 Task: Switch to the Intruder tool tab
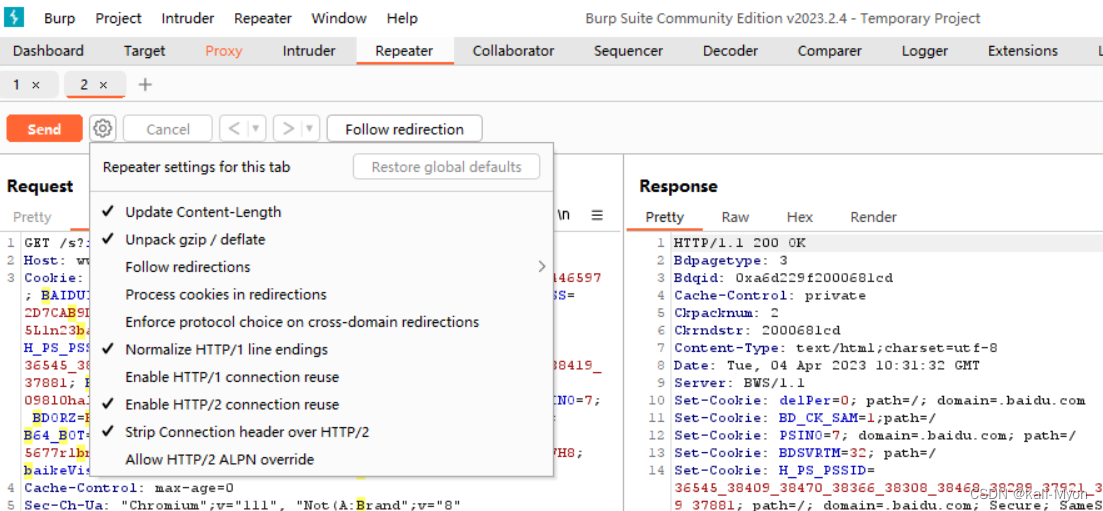pyautogui.click(x=309, y=51)
